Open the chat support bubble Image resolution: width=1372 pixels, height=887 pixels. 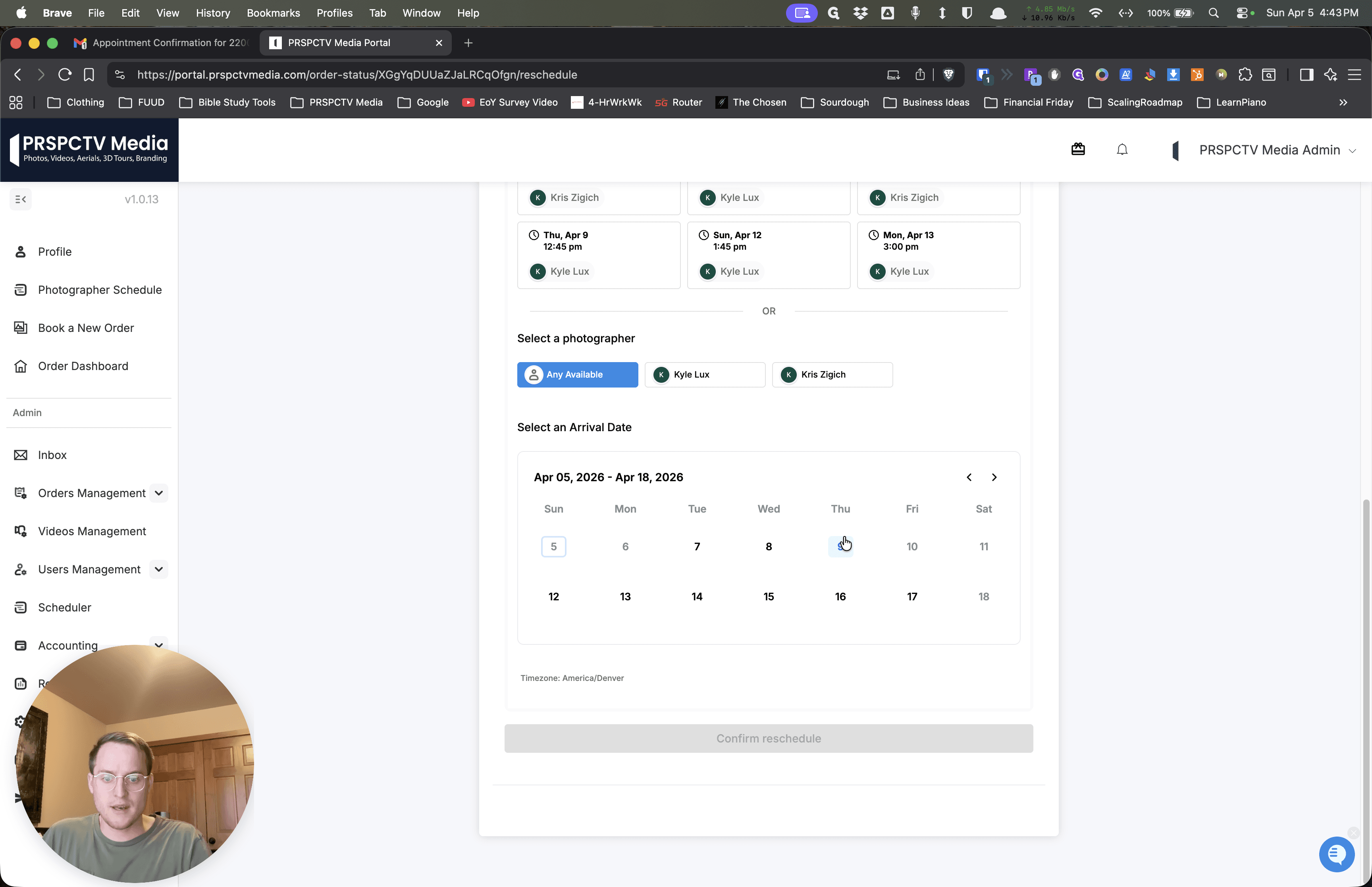(x=1336, y=854)
